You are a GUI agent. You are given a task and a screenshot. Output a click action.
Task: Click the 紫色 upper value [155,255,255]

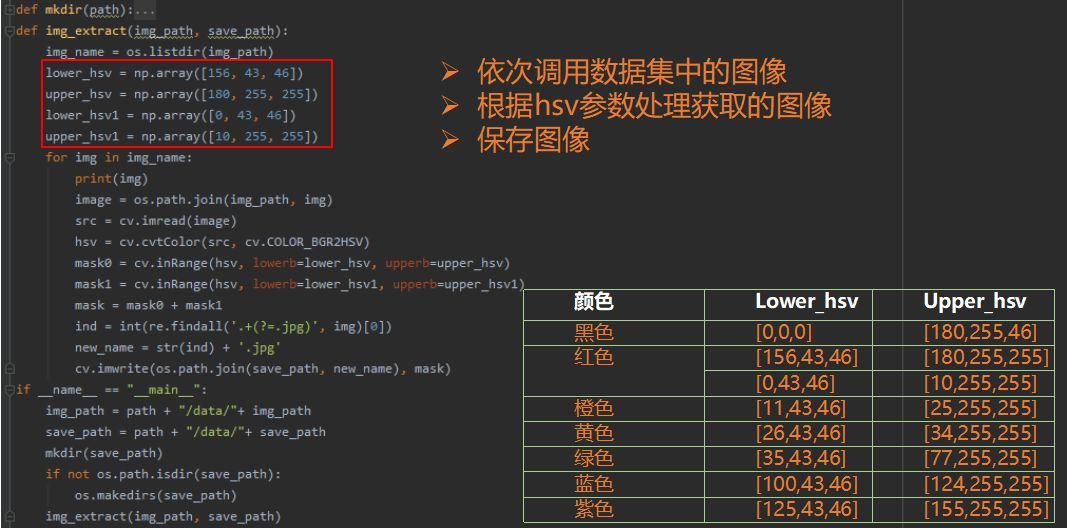pyautogui.click(x=985, y=509)
